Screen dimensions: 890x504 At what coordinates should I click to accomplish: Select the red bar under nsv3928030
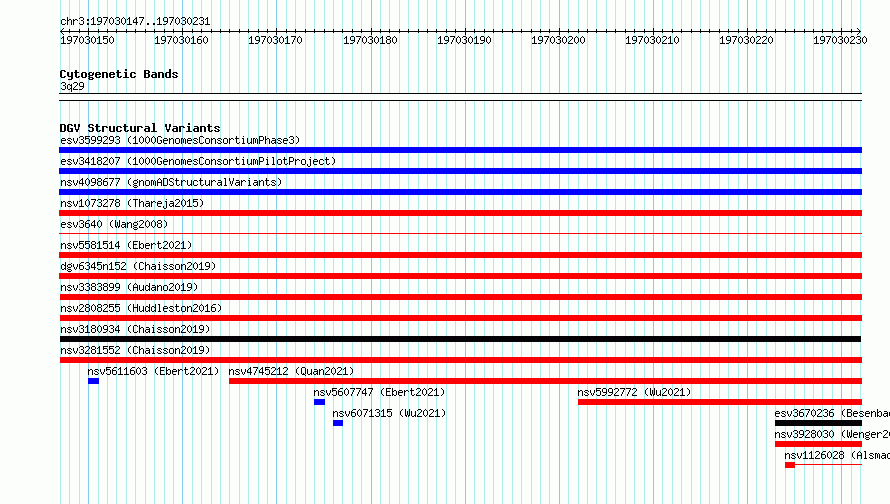click(818, 444)
